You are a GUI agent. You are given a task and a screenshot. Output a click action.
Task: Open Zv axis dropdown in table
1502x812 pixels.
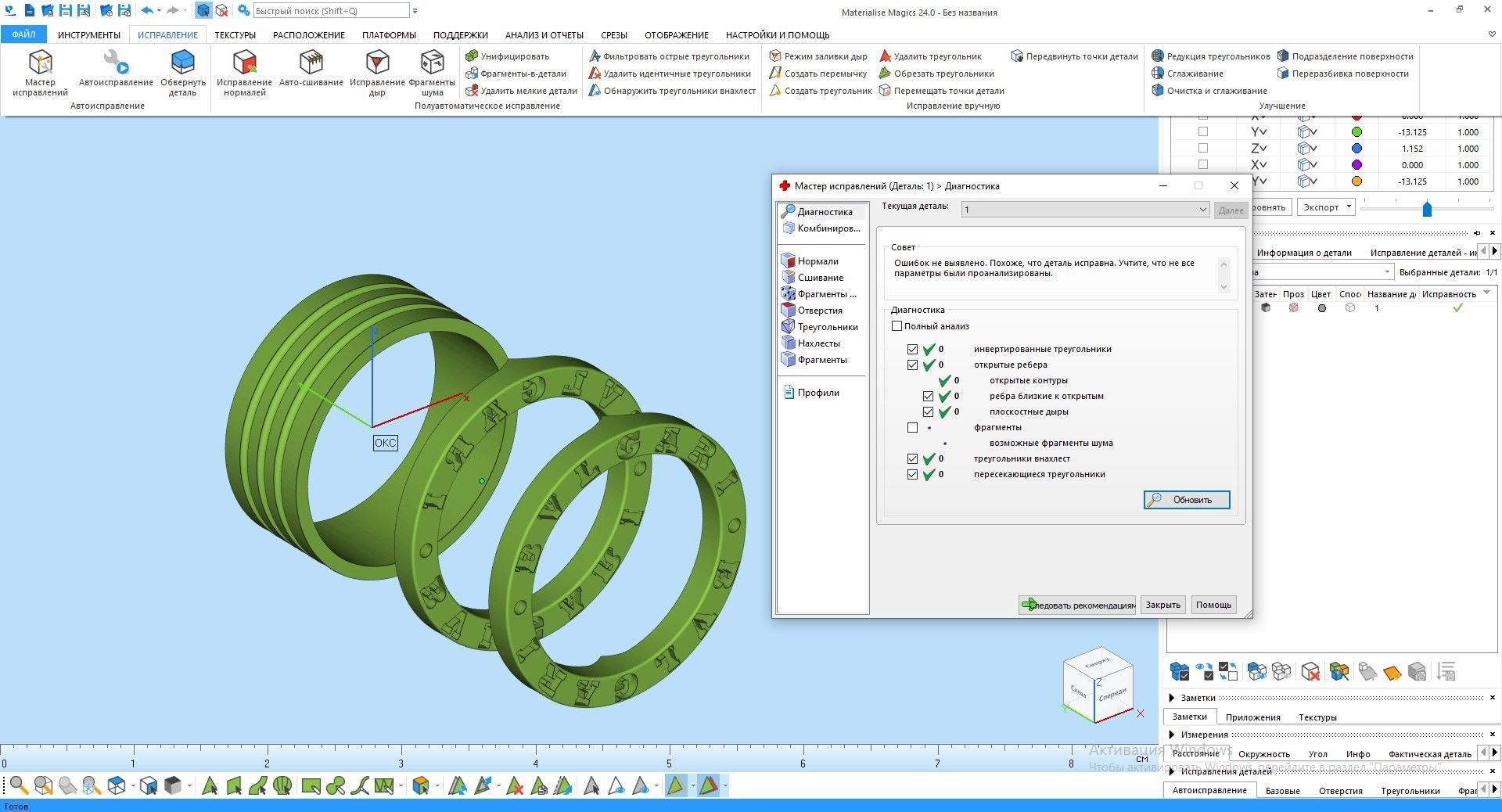click(1259, 149)
